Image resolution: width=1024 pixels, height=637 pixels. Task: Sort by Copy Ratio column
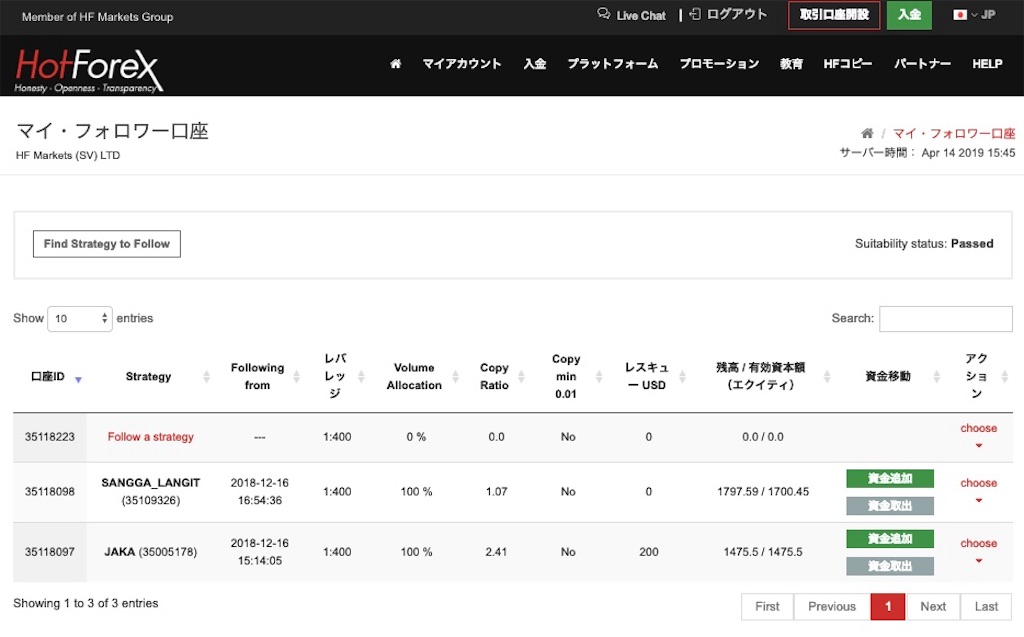tap(521, 376)
